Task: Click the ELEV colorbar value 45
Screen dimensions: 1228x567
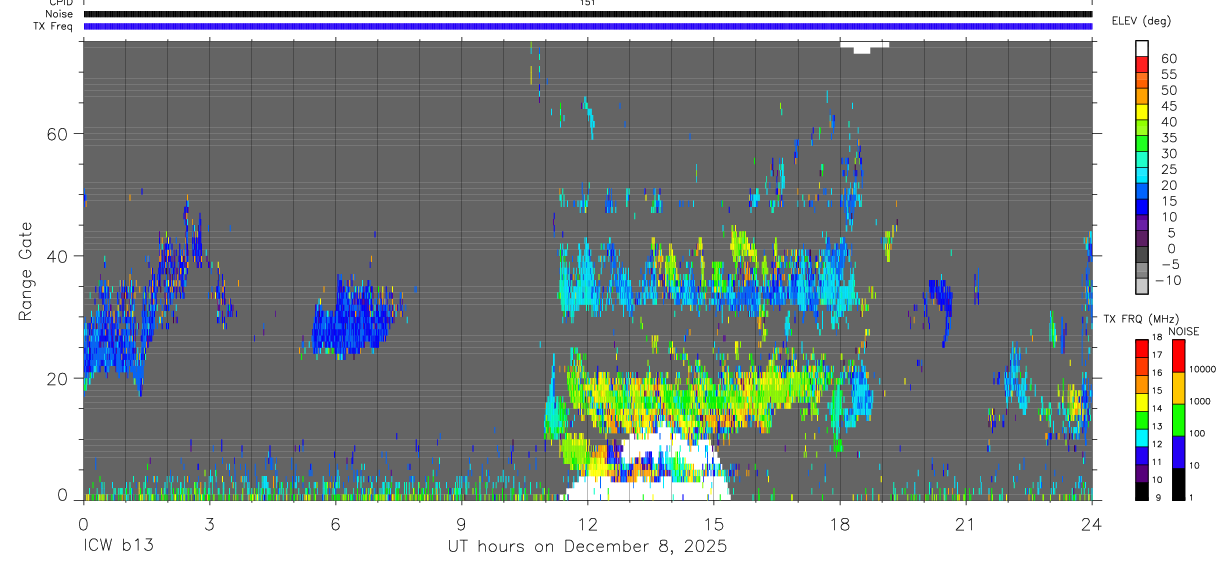Action: pos(1168,106)
